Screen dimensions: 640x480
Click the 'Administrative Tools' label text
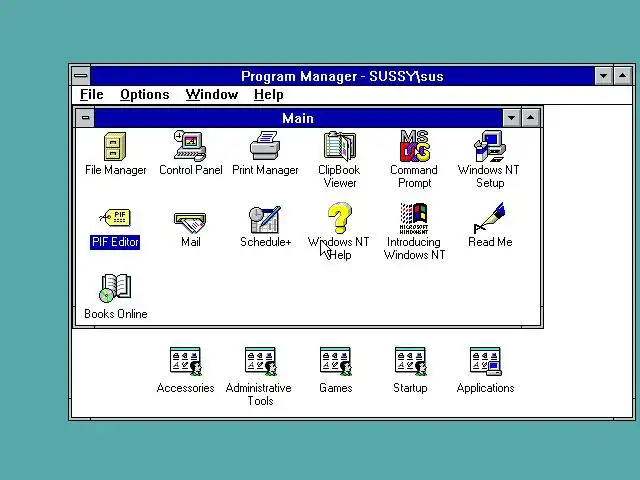[259, 394]
